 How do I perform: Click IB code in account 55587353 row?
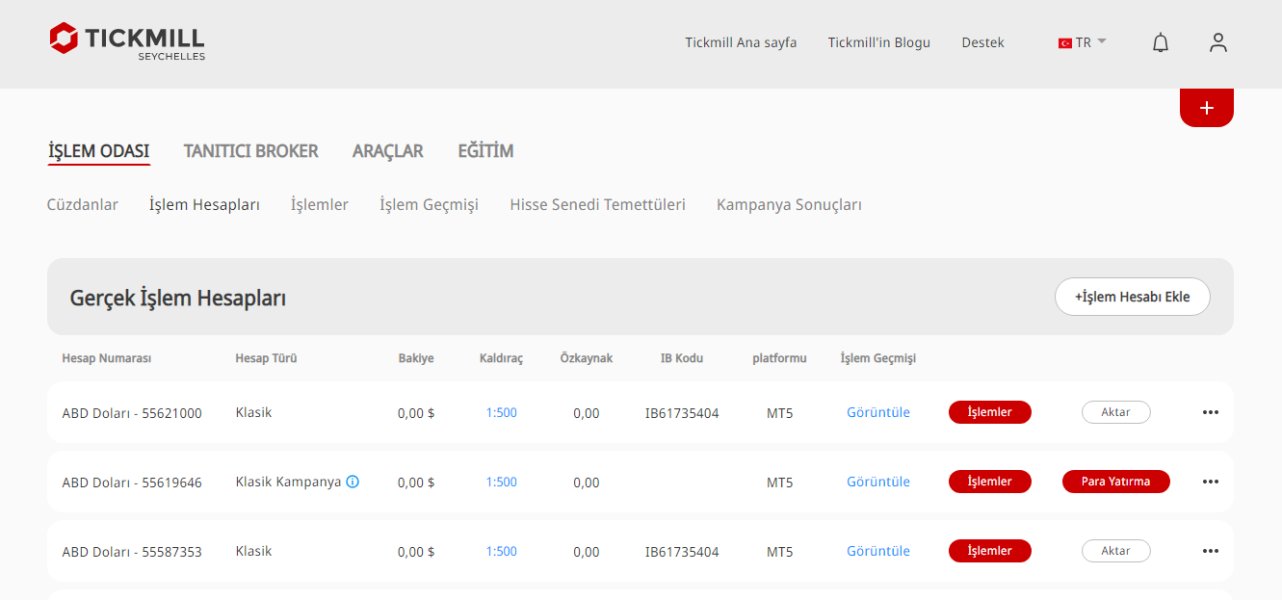tap(682, 552)
